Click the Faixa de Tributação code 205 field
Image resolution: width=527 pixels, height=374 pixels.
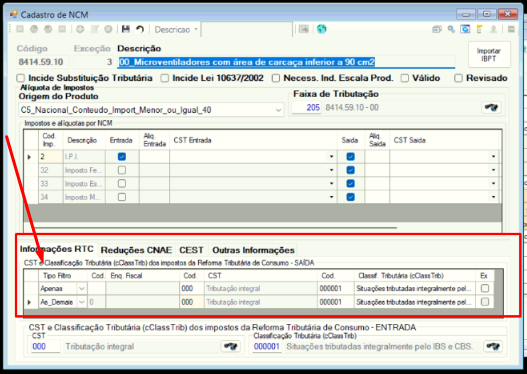point(306,108)
